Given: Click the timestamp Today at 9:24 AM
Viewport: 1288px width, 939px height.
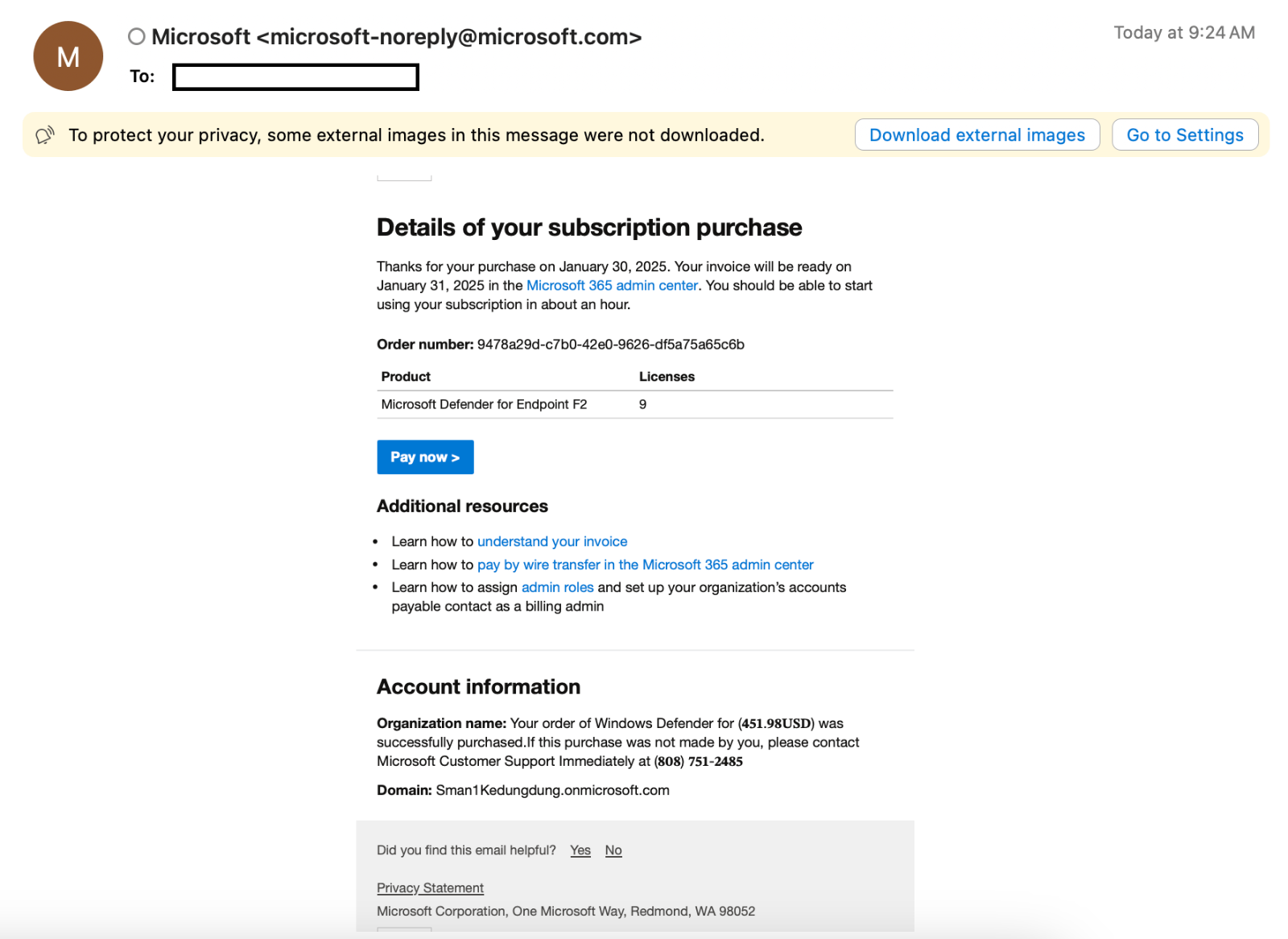Looking at the screenshot, I should click(x=1184, y=32).
